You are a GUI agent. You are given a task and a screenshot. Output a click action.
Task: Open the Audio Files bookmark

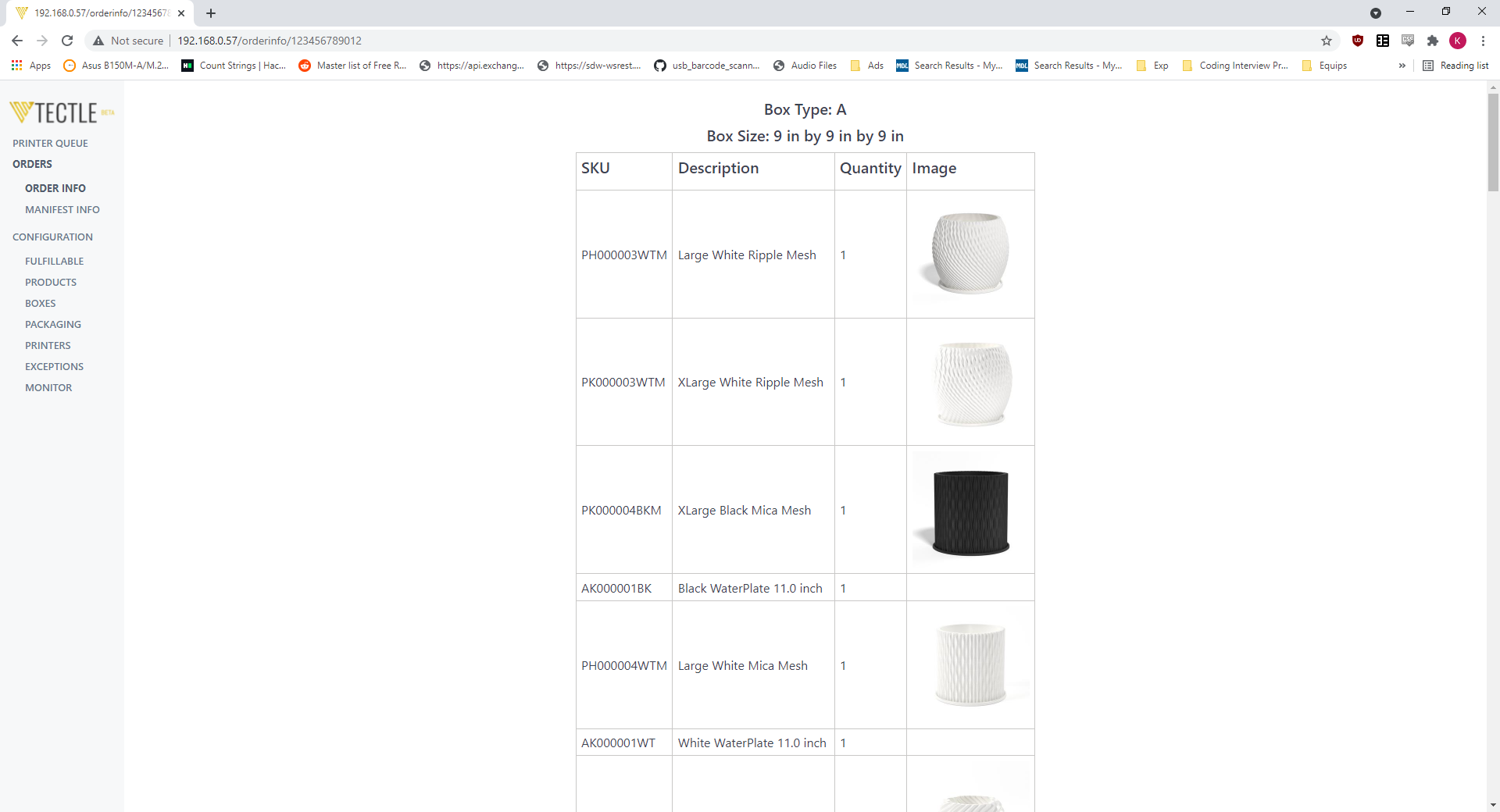click(x=805, y=66)
